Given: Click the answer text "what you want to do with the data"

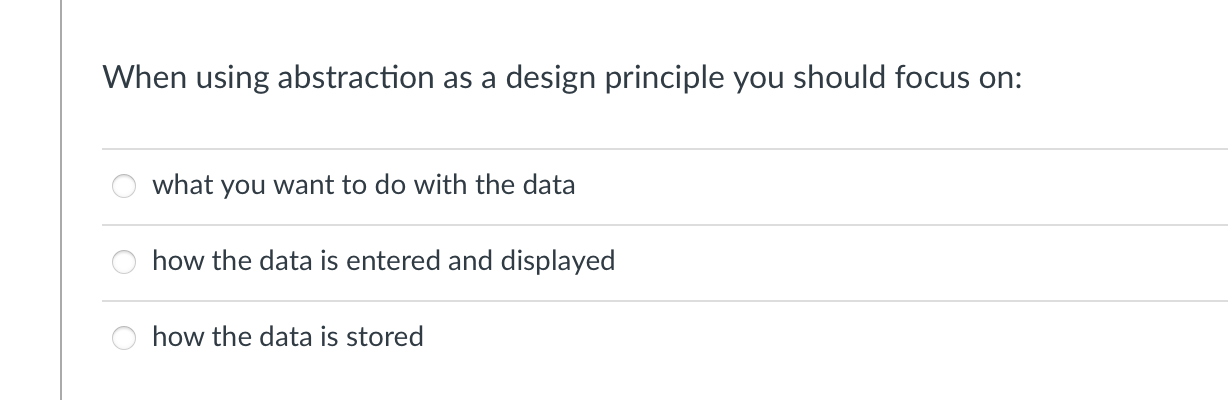Looking at the screenshot, I should [x=363, y=185].
